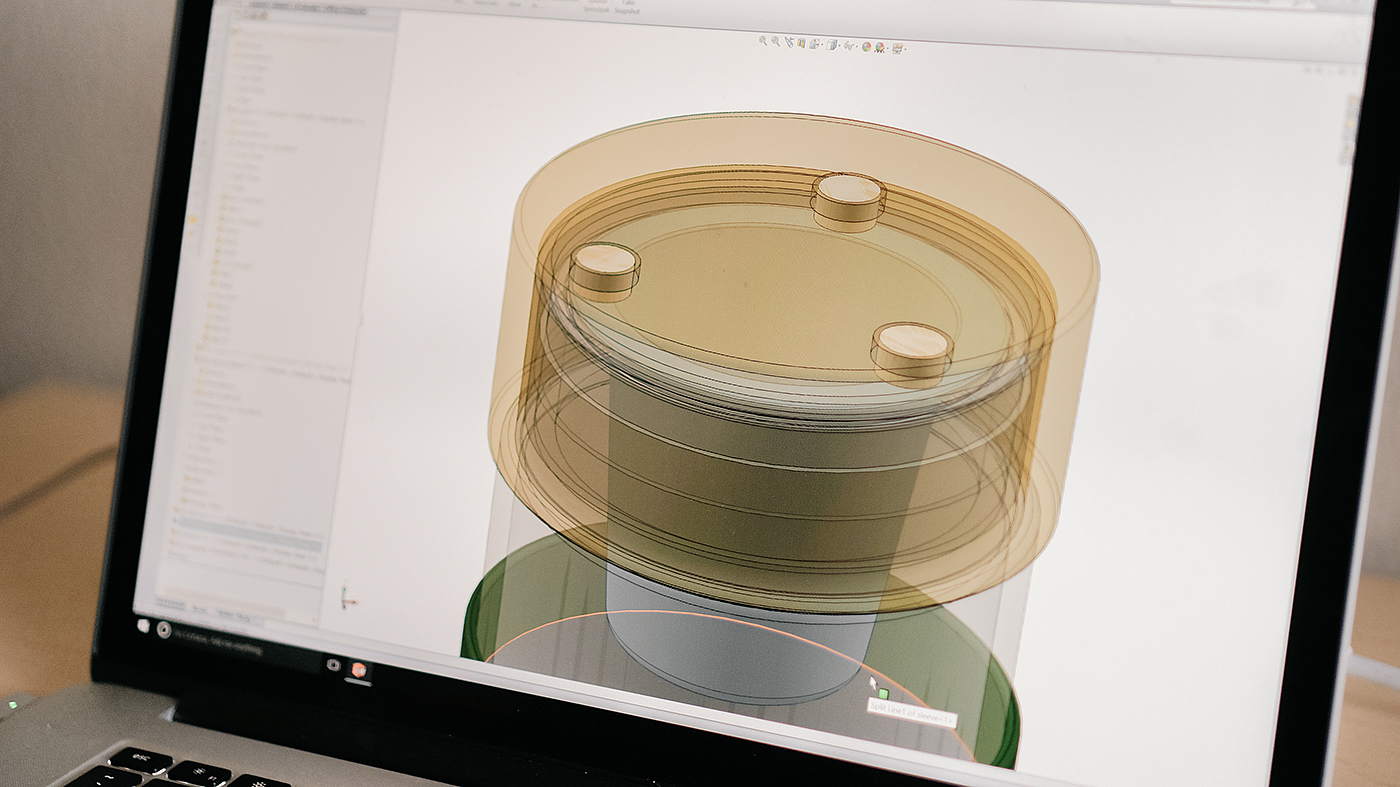Screen dimensions: 1400x787
Task: Toggle the Section View icon
Action: coord(801,43)
